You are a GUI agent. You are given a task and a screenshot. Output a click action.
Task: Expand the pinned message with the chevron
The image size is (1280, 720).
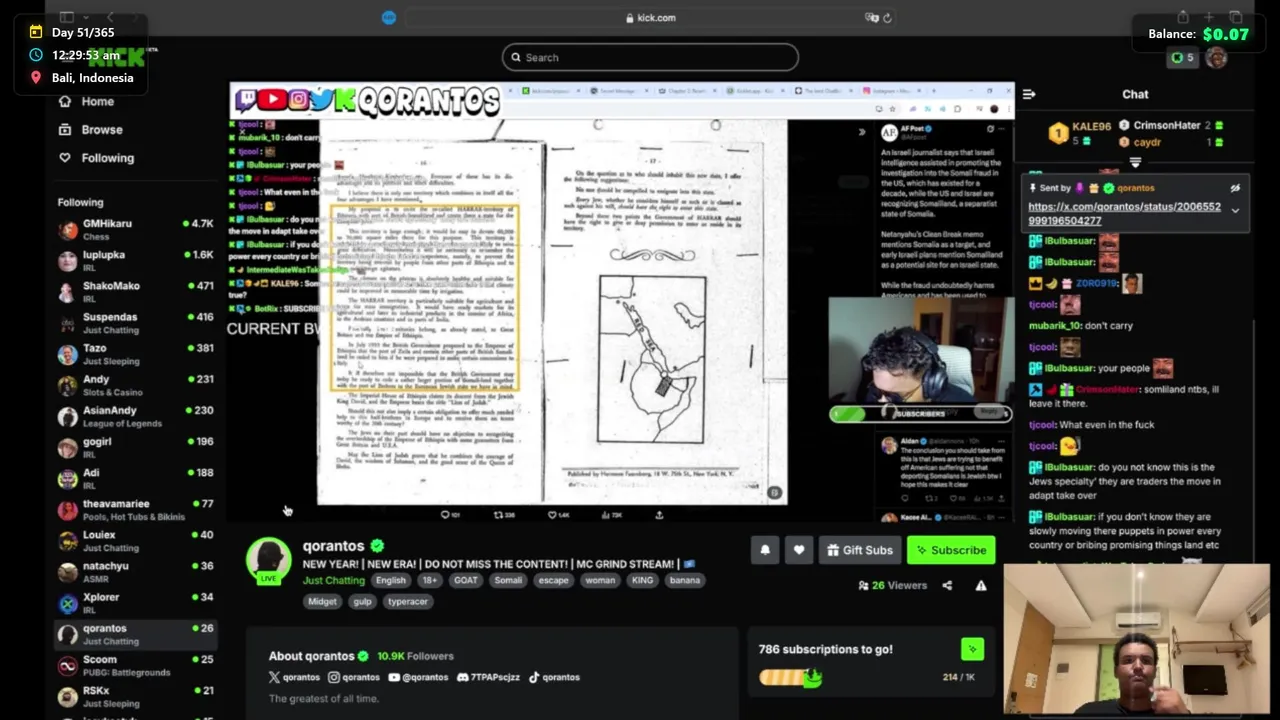pyautogui.click(x=1235, y=211)
